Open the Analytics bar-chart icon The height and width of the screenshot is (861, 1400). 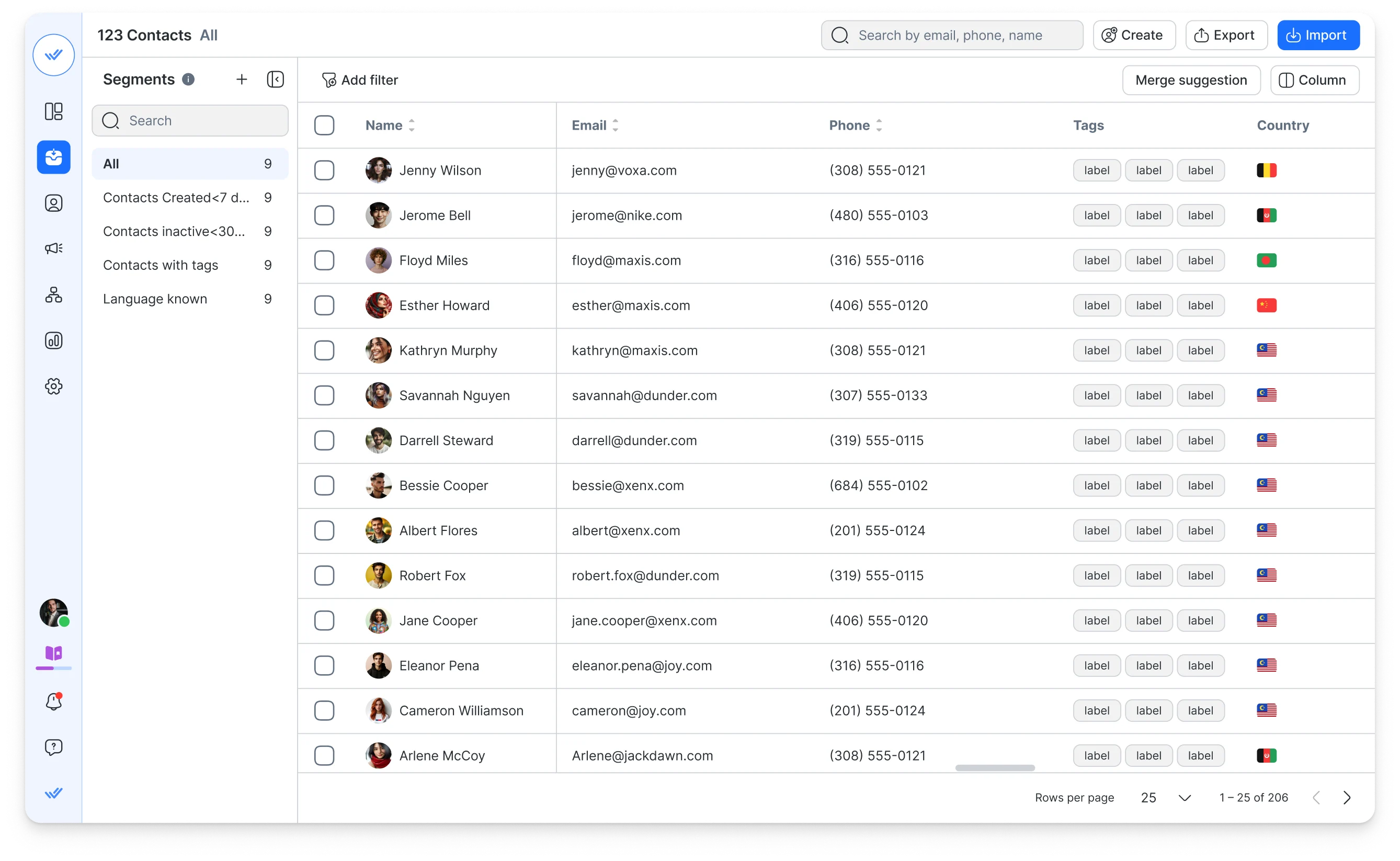click(x=53, y=341)
